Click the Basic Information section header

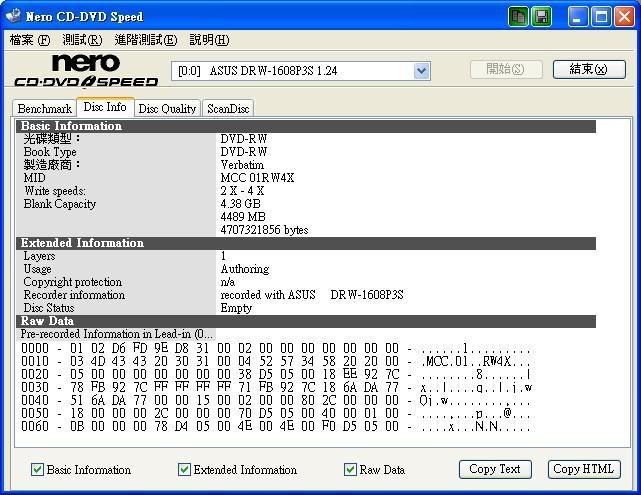(x=306, y=126)
